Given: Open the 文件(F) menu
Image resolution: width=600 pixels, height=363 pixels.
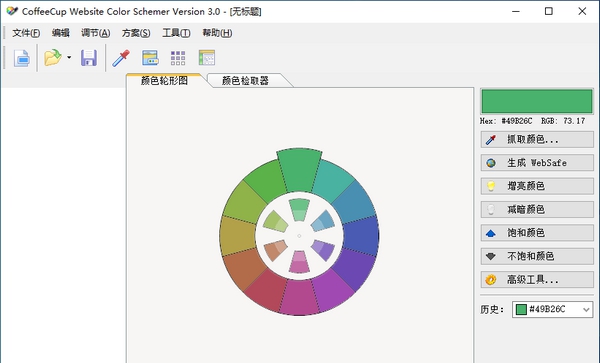Looking at the screenshot, I should tap(26, 33).
